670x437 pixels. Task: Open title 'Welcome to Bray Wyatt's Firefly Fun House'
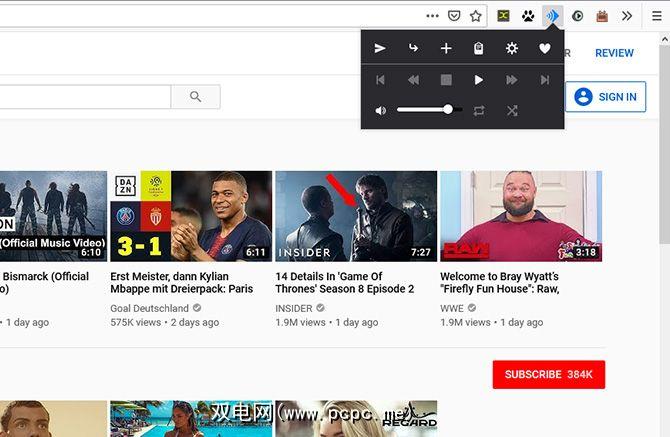click(x=500, y=282)
